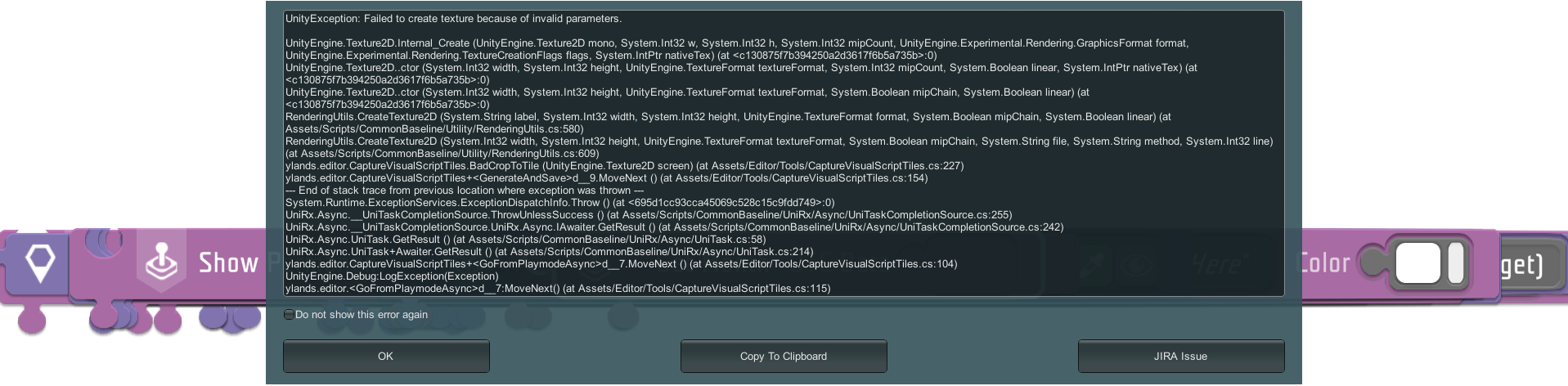Image resolution: width=1568 pixels, height=386 pixels.
Task: Open the white color swatch
Action: pyautogui.click(x=1417, y=263)
